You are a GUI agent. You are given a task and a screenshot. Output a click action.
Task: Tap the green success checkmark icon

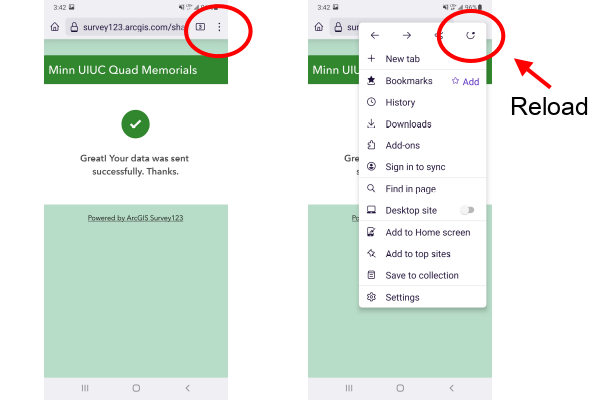(136, 124)
